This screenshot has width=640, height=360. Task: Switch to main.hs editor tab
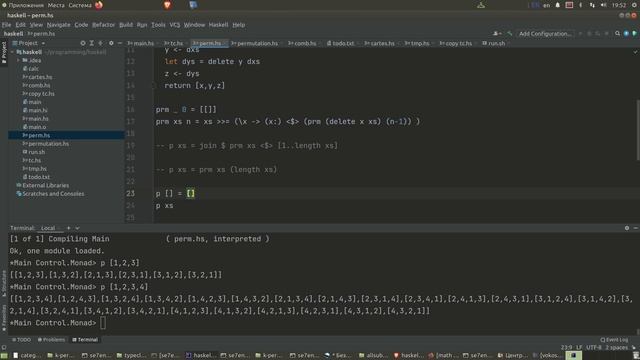[x=142, y=43]
